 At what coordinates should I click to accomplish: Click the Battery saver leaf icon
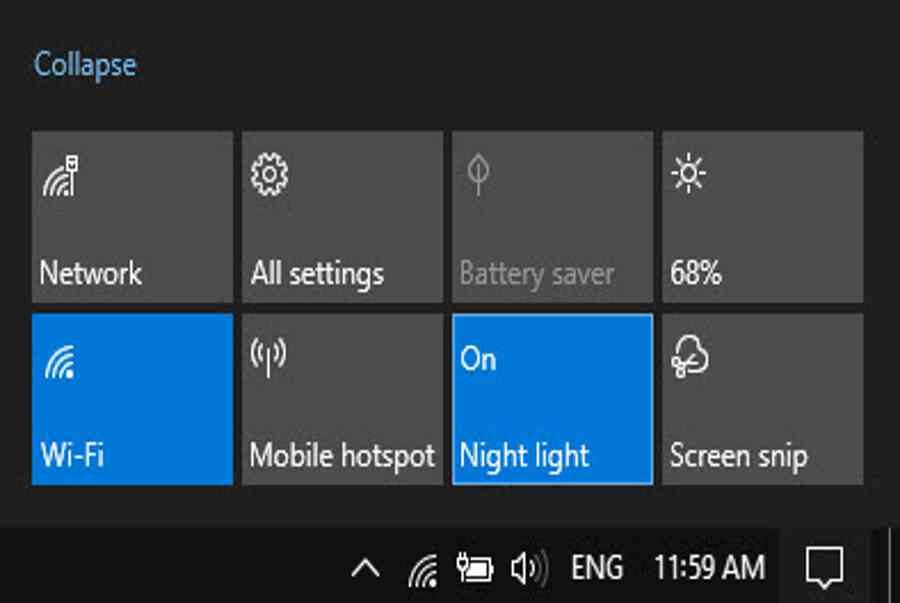(x=478, y=174)
